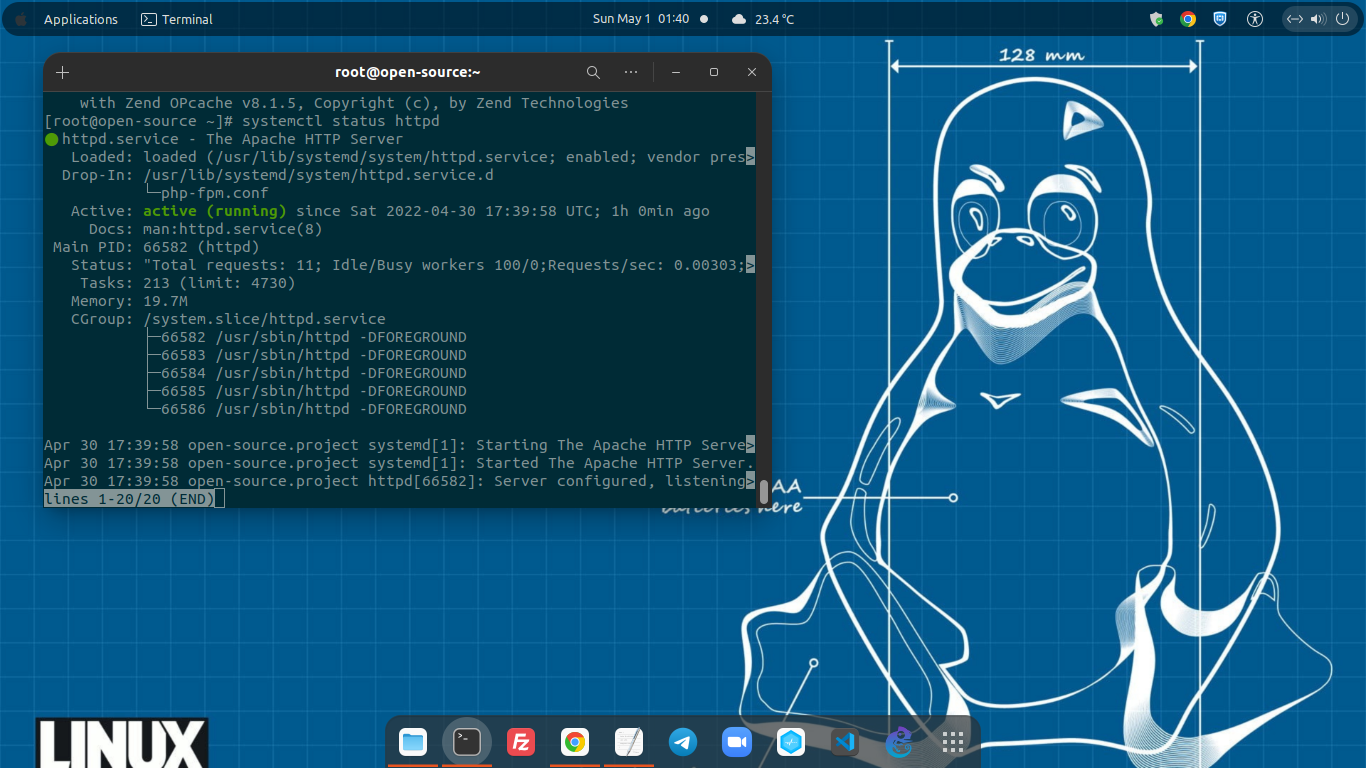Click the network connection arrows icon
Image resolution: width=1366 pixels, height=768 pixels.
click(x=1296, y=19)
